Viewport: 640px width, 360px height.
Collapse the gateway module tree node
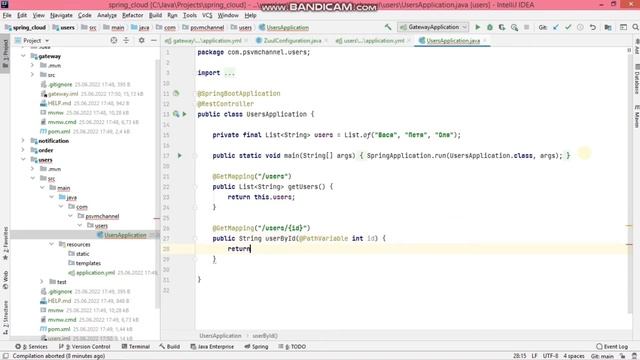pyautogui.click(x=23, y=56)
